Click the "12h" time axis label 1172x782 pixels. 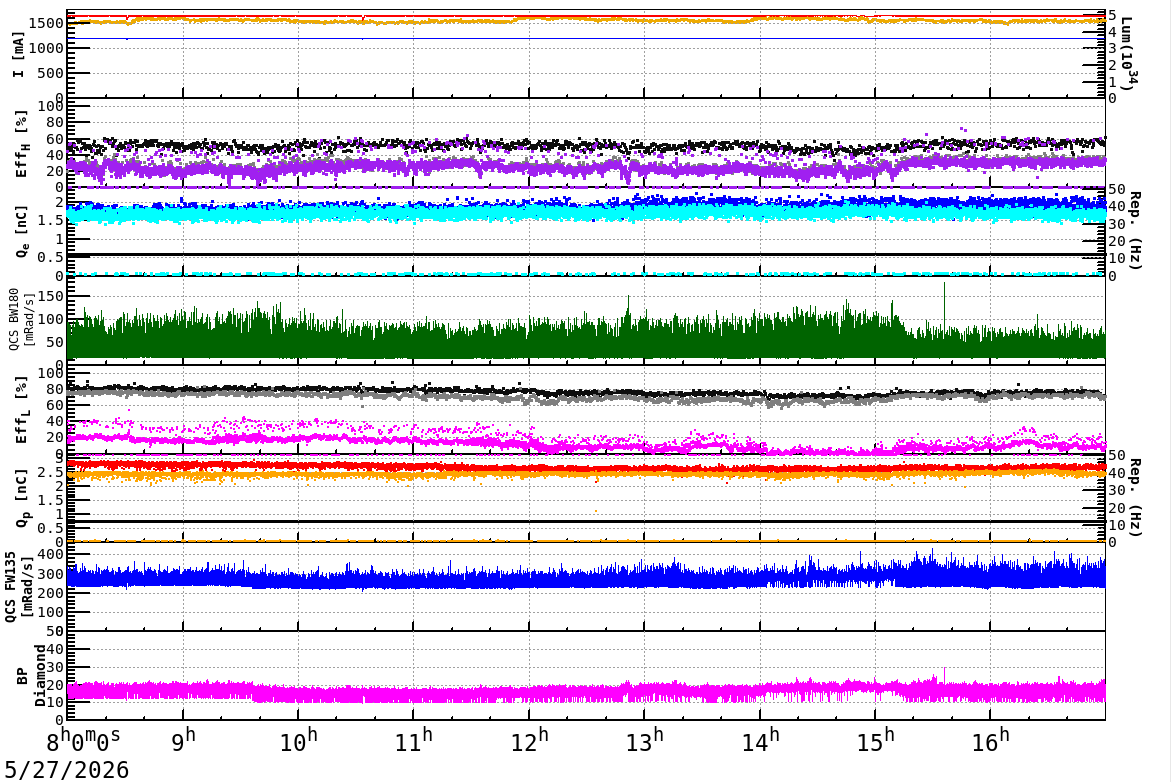tap(529, 741)
